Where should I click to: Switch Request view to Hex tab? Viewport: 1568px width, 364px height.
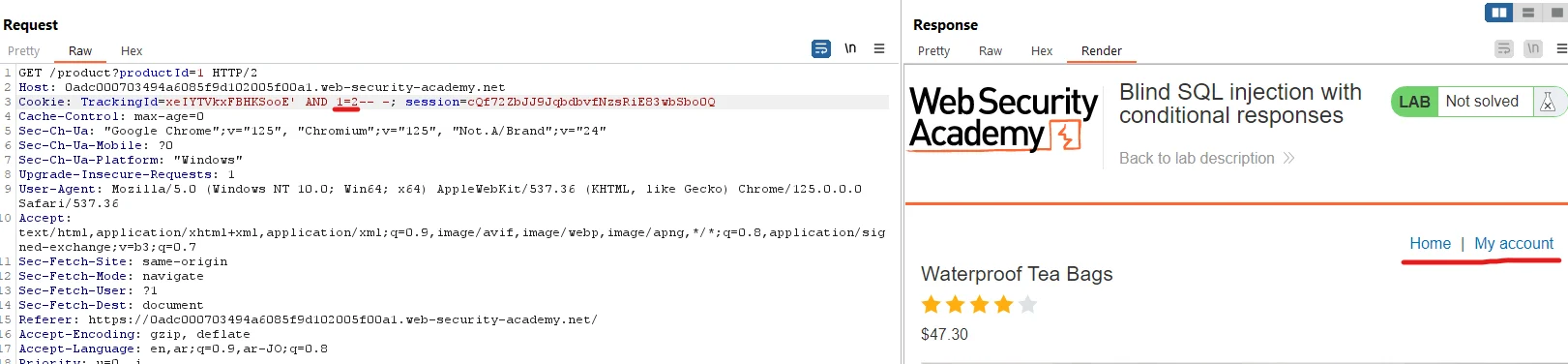coord(132,51)
